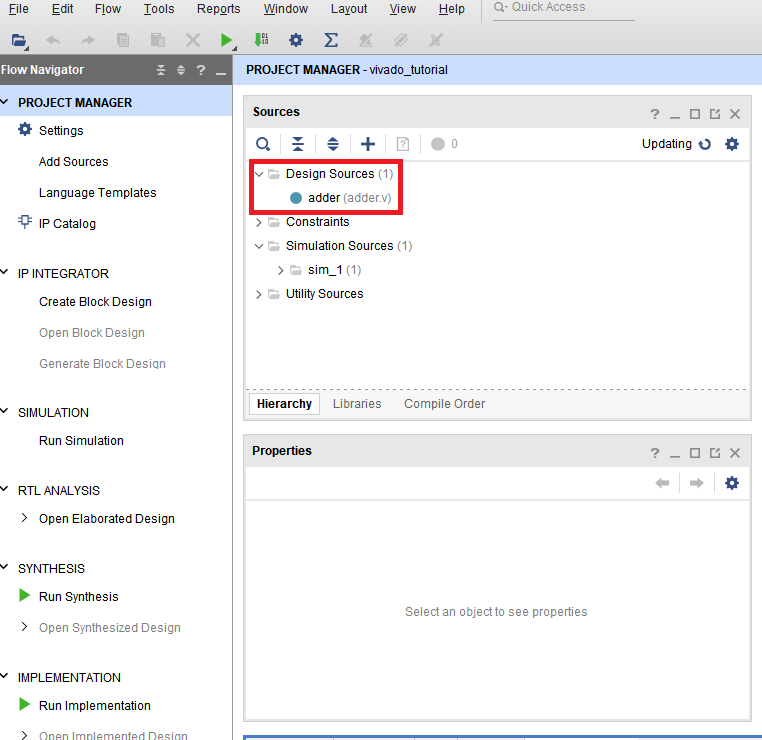Open Flow Navigator help question mark
Image resolution: width=762 pixels, height=740 pixels.
(x=201, y=70)
